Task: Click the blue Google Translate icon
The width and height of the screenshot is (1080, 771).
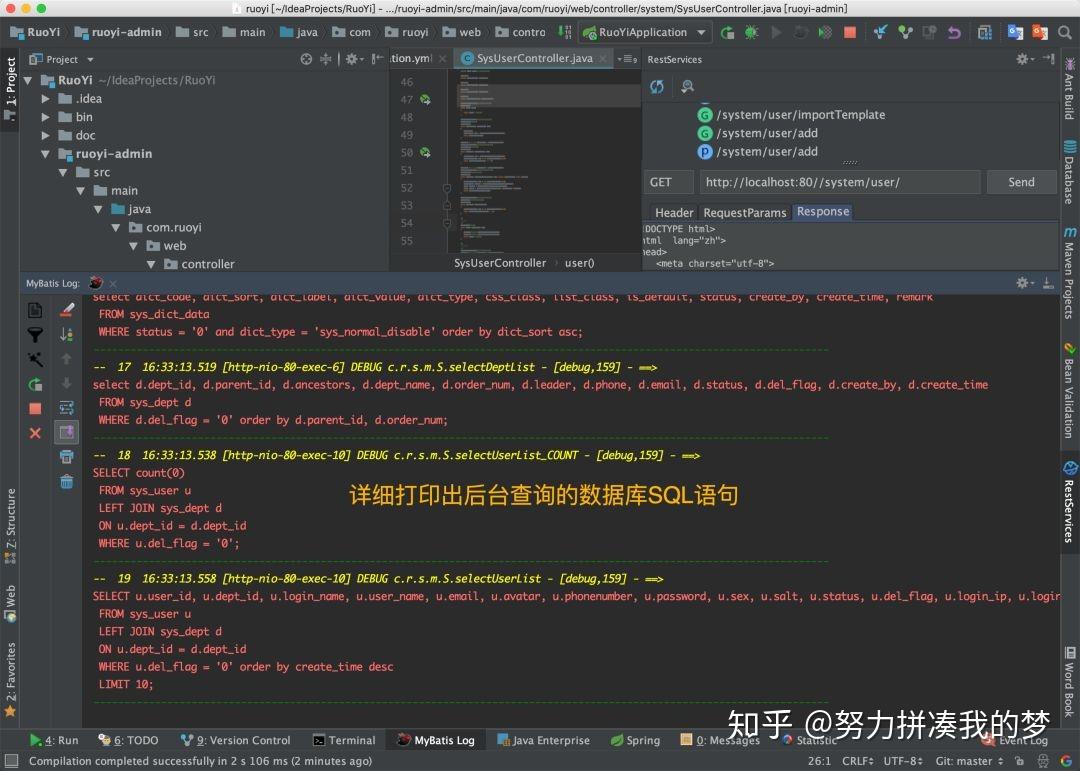Action: 1015,32
